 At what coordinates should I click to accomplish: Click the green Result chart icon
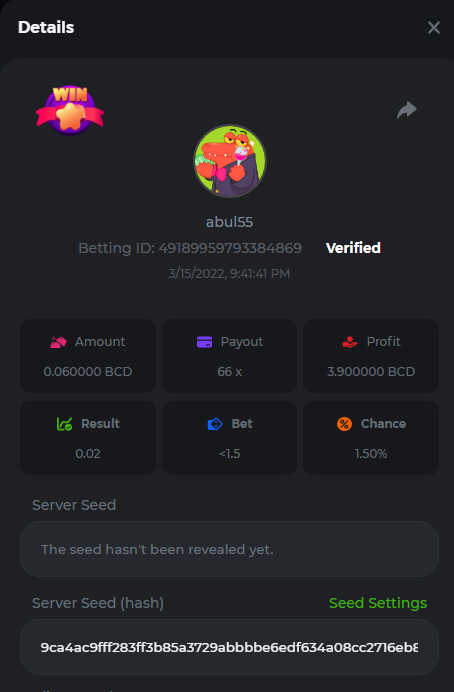pos(64,424)
